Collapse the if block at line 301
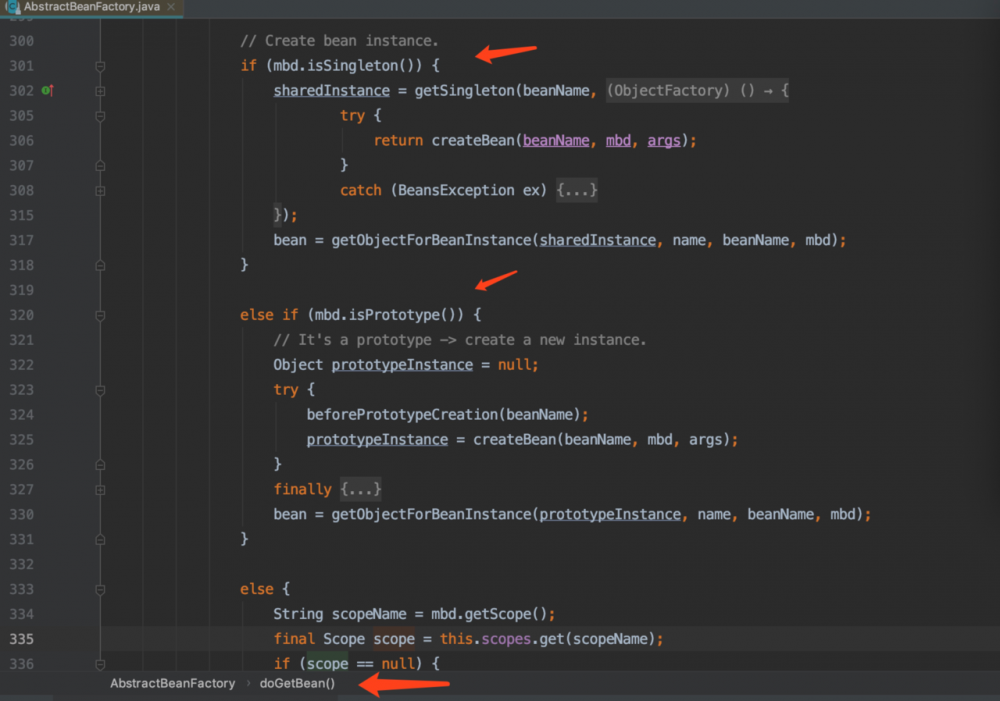 pyautogui.click(x=100, y=66)
